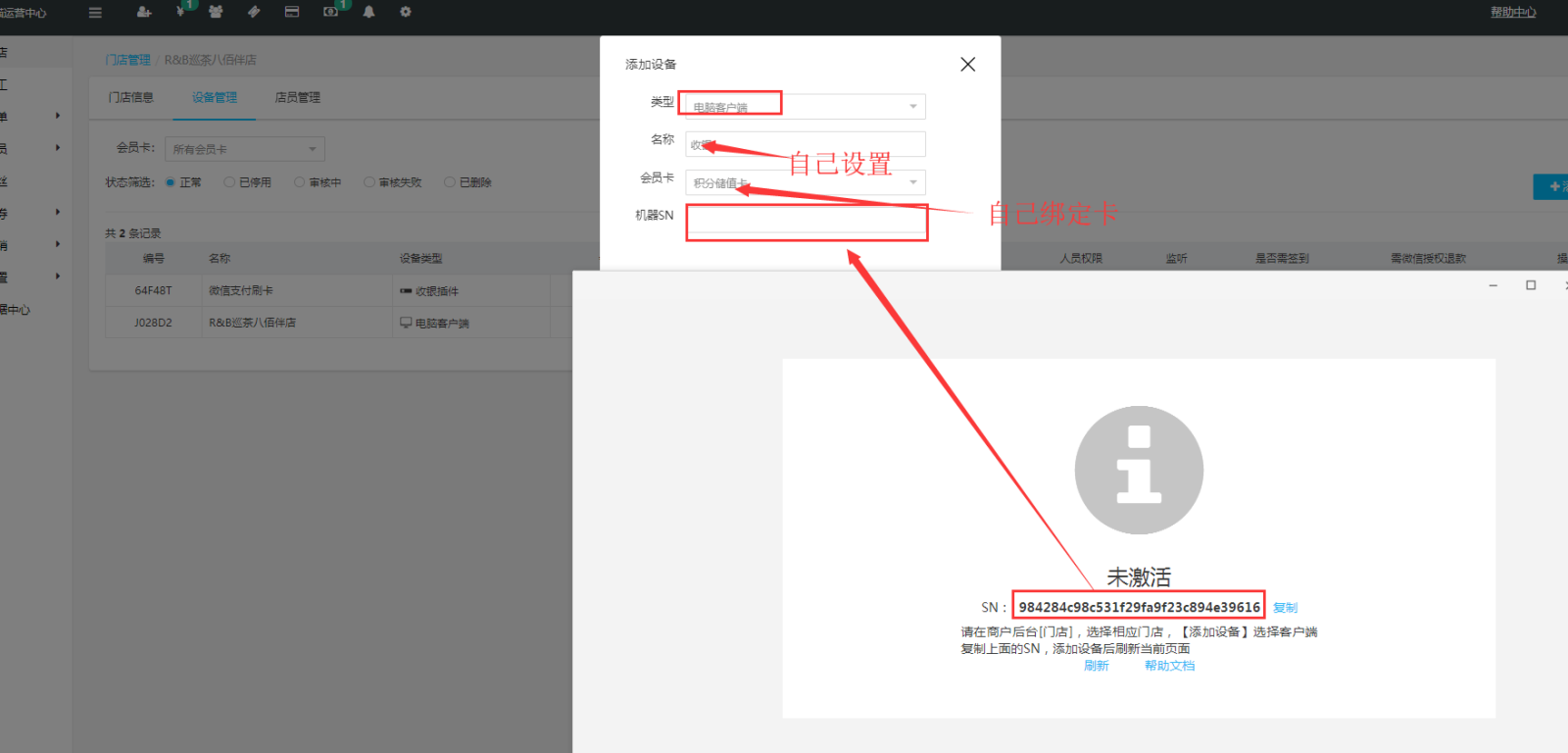Click the 需微信授权退款 column header
Screen dimensions: 1568x753
pyautogui.click(x=1428, y=259)
